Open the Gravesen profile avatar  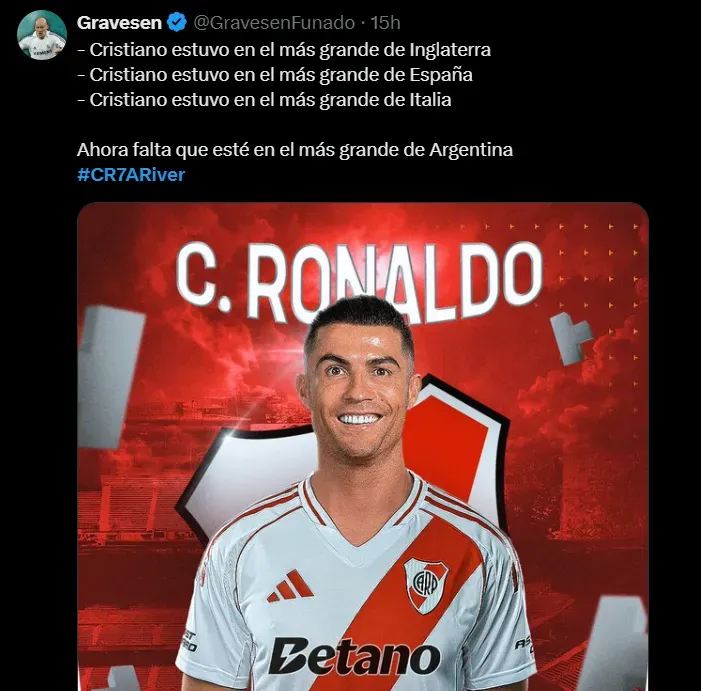[x=42, y=35]
